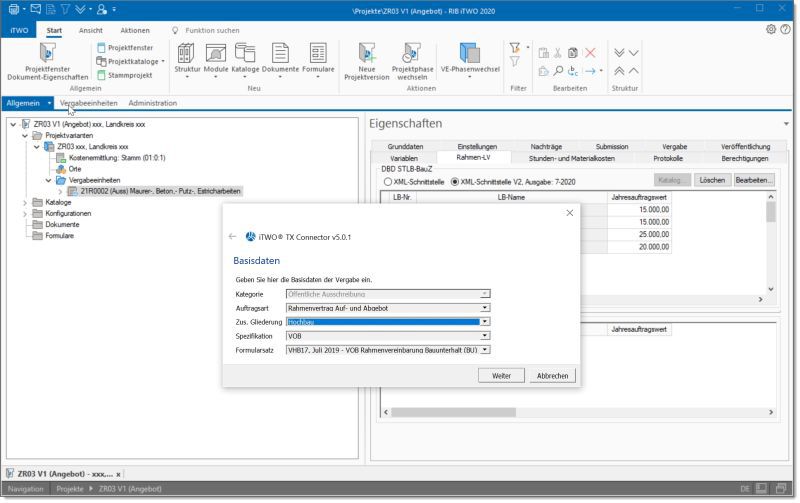
Task: Expand the Kataloge tree folder
Action: click(x=25, y=203)
